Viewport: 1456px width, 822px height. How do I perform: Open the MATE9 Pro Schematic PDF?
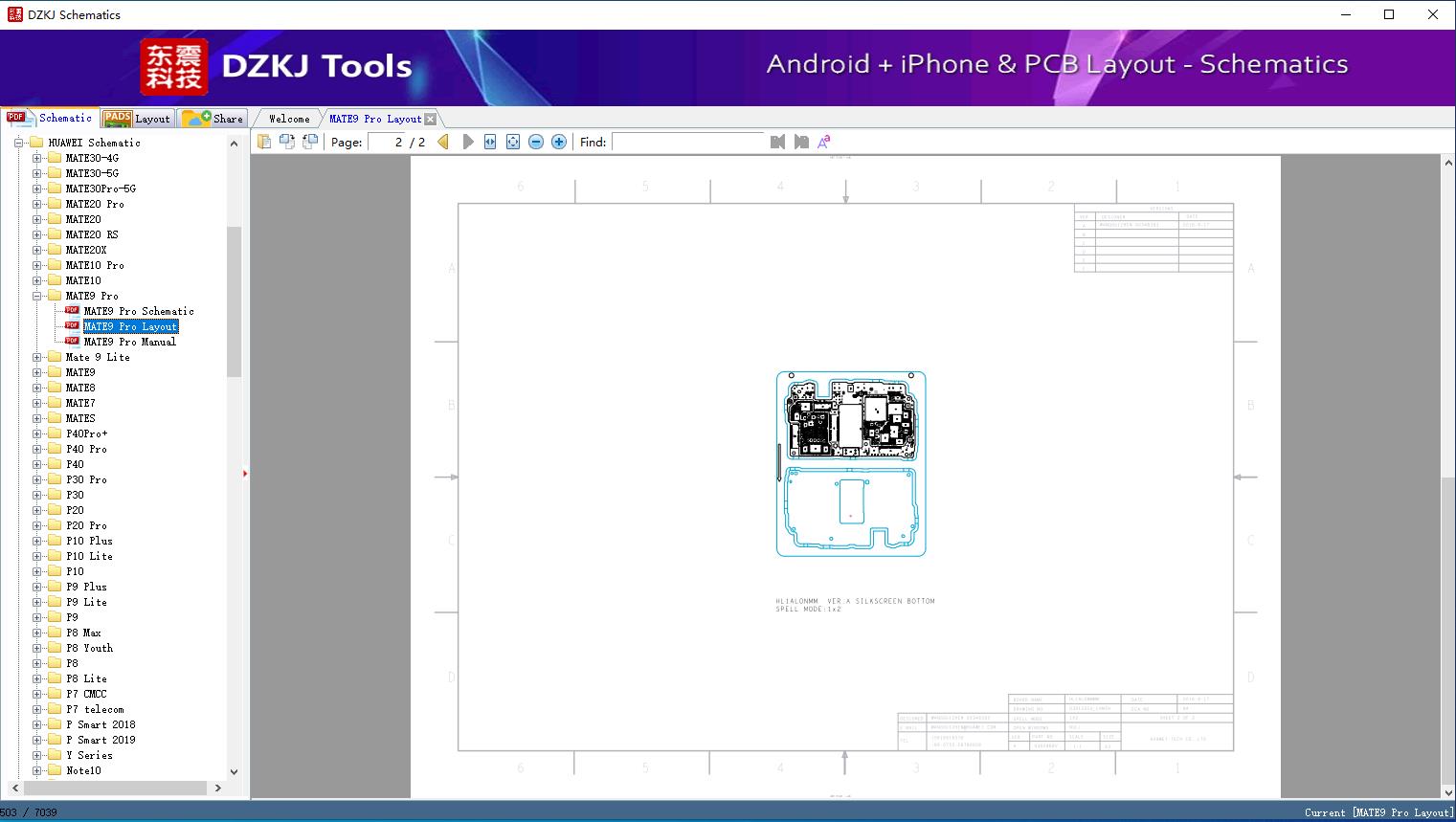pyautogui.click(x=139, y=311)
